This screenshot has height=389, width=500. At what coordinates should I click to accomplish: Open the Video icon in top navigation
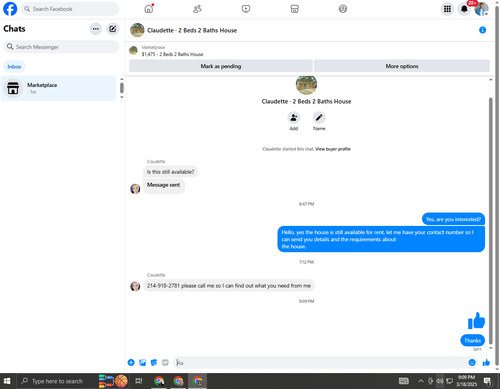(x=246, y=9)
